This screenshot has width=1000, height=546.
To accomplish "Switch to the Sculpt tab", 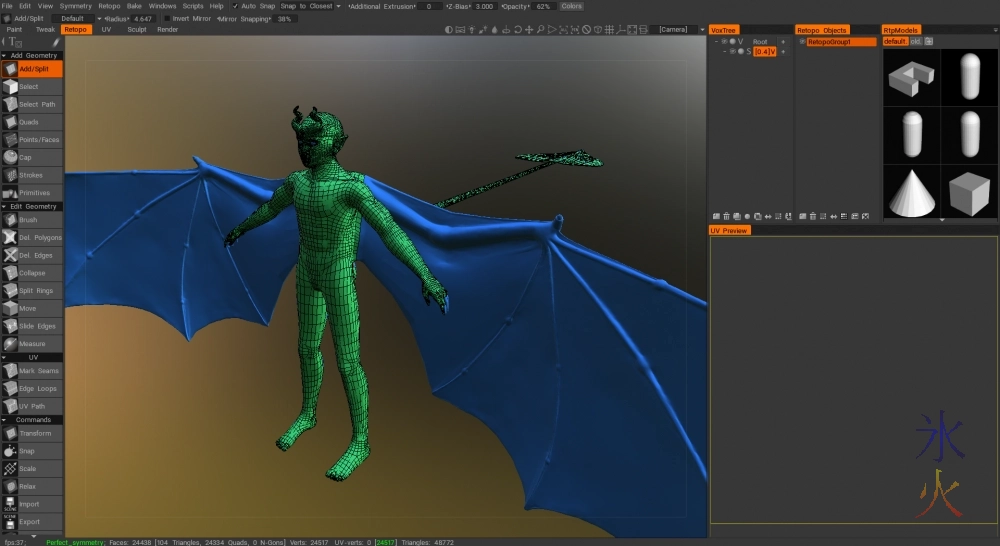I will pyautogui.click(x=136, y=30).
